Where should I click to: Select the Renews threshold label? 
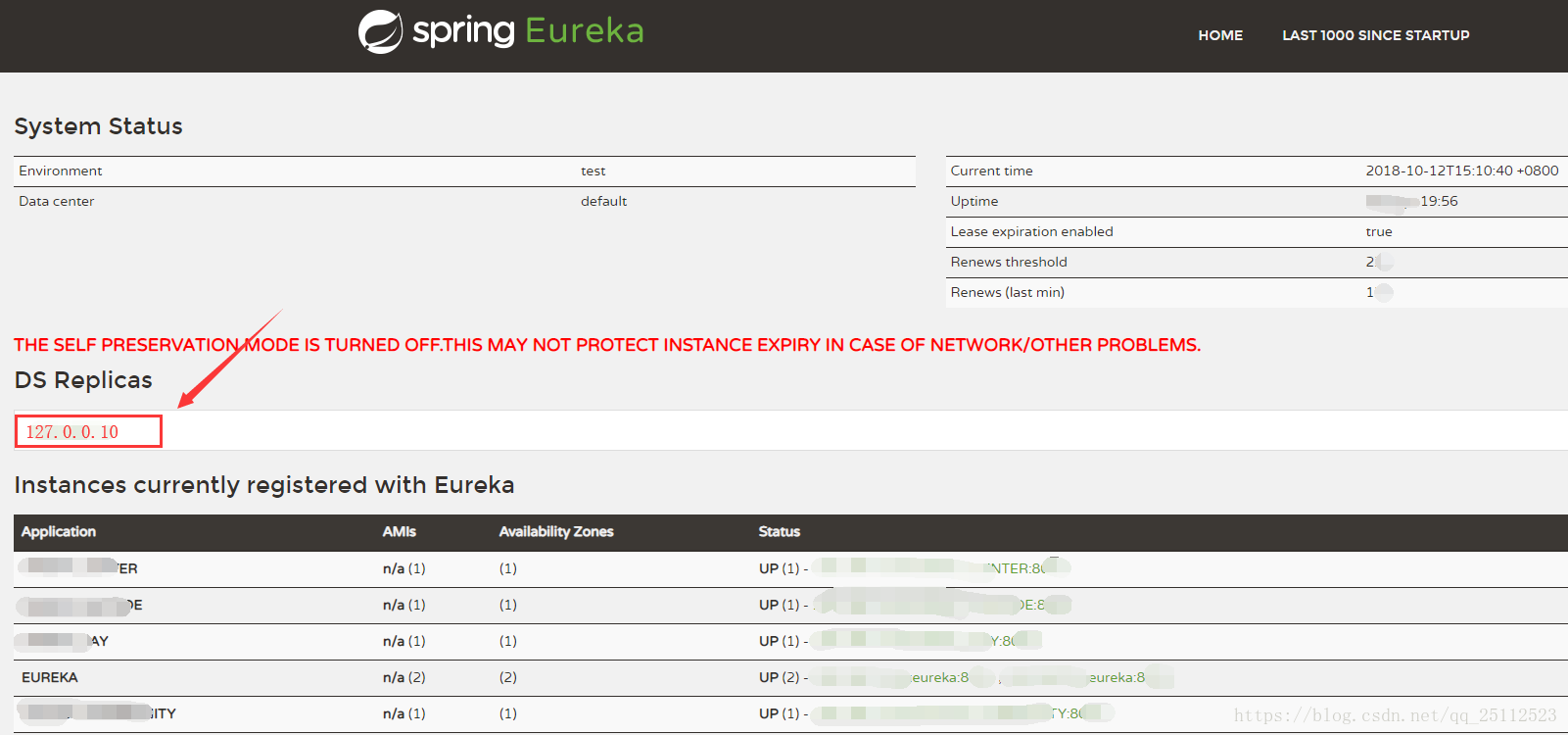[x=1009, y=262]
